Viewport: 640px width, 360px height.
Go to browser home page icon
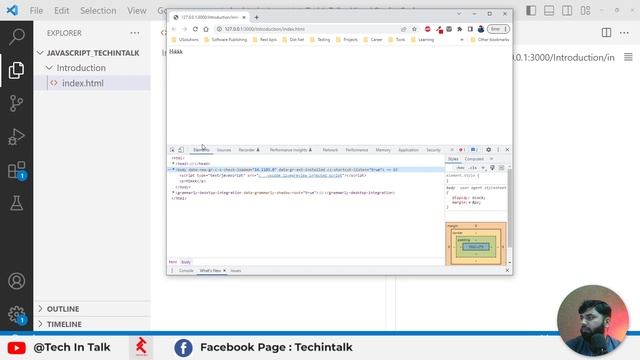(x=206, y=29)
